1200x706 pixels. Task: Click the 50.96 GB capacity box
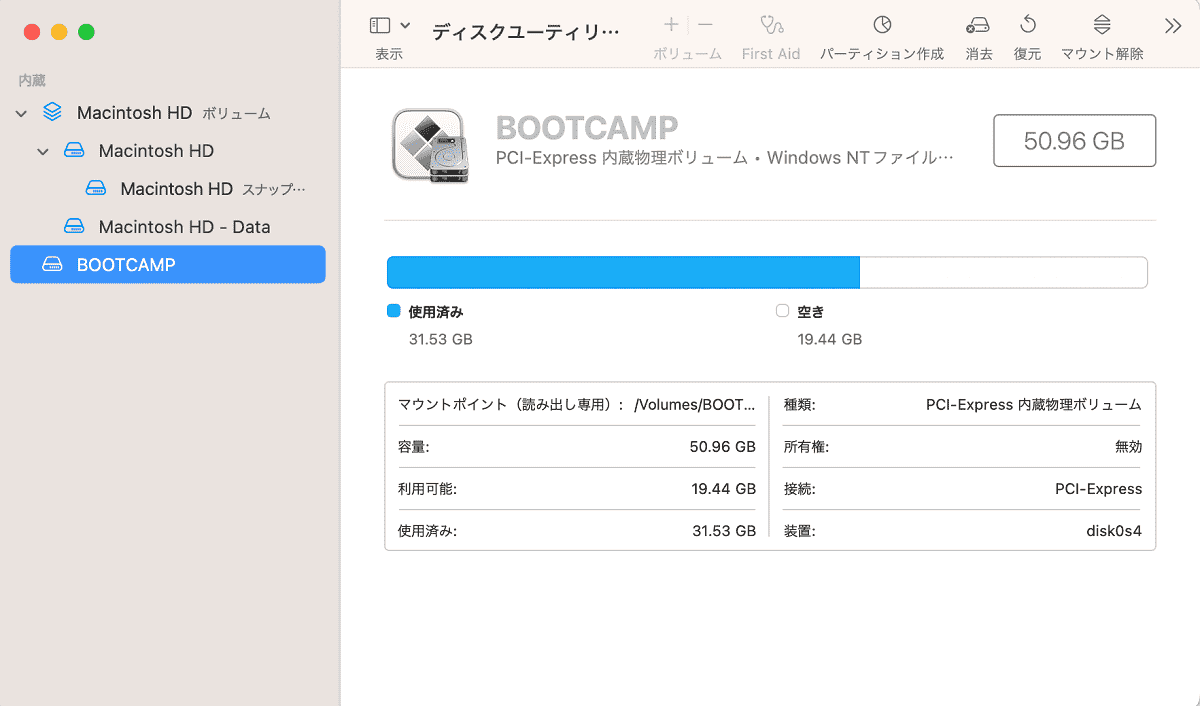tap(1074, 141)
